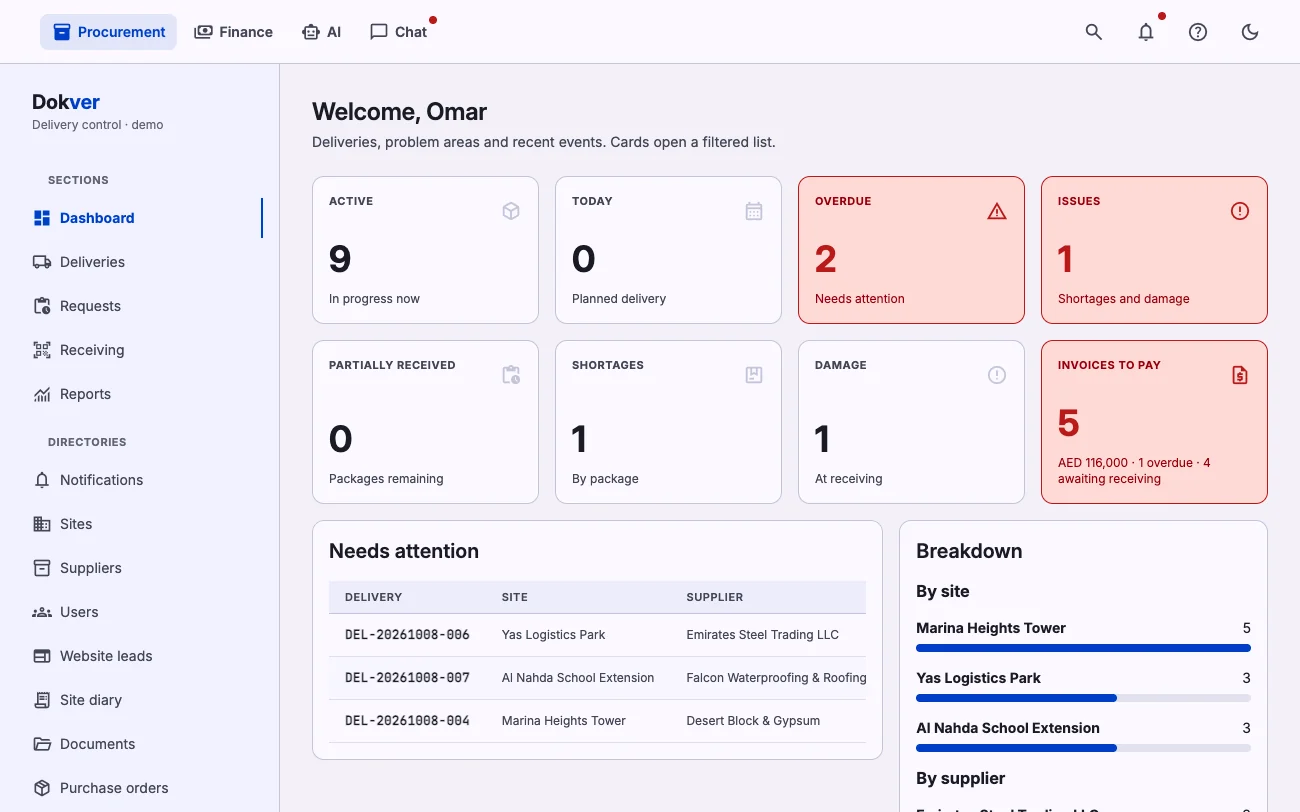Open the Invoices to Pay card
Viewport: 1300px width, 812px height.
coord(1154,422)
